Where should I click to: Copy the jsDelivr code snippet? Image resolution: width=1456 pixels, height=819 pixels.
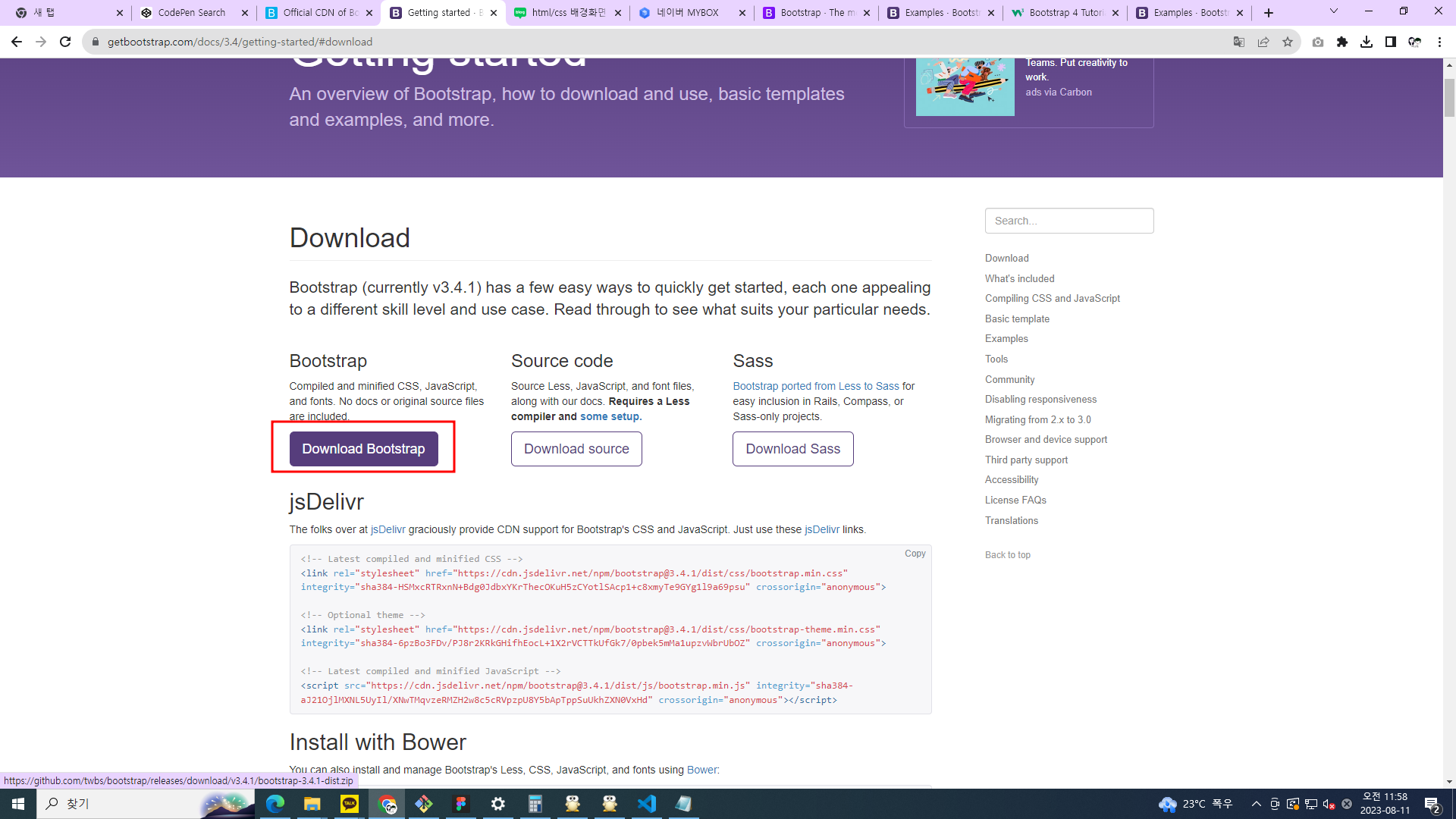pos(915,554)
